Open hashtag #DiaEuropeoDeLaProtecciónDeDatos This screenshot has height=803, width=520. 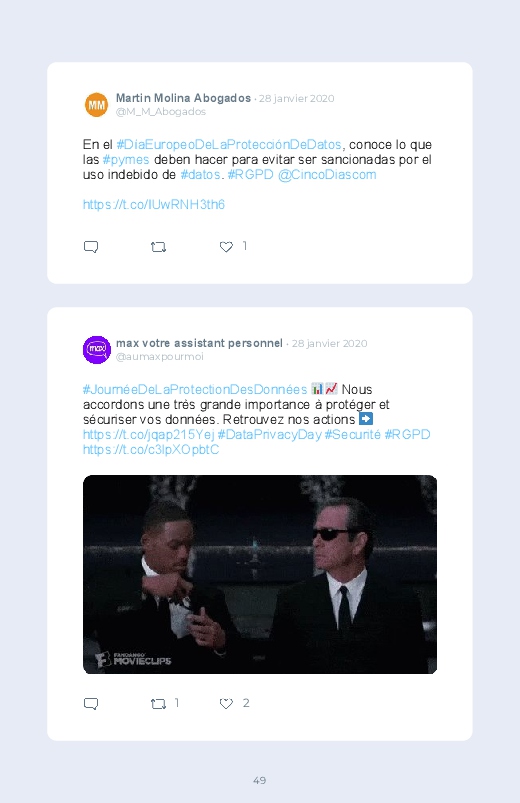(228, 144)
